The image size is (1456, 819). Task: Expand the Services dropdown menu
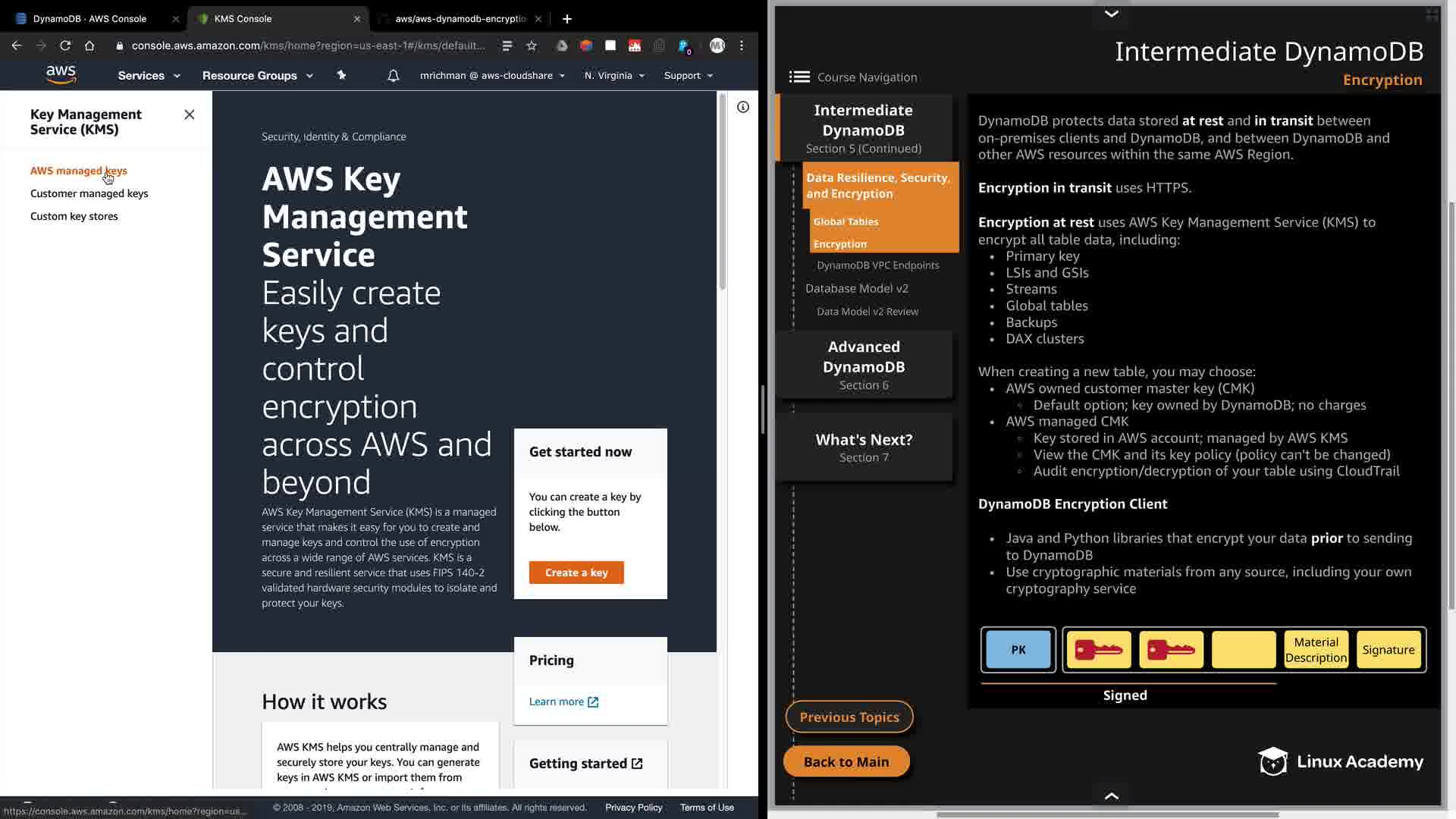149,76
